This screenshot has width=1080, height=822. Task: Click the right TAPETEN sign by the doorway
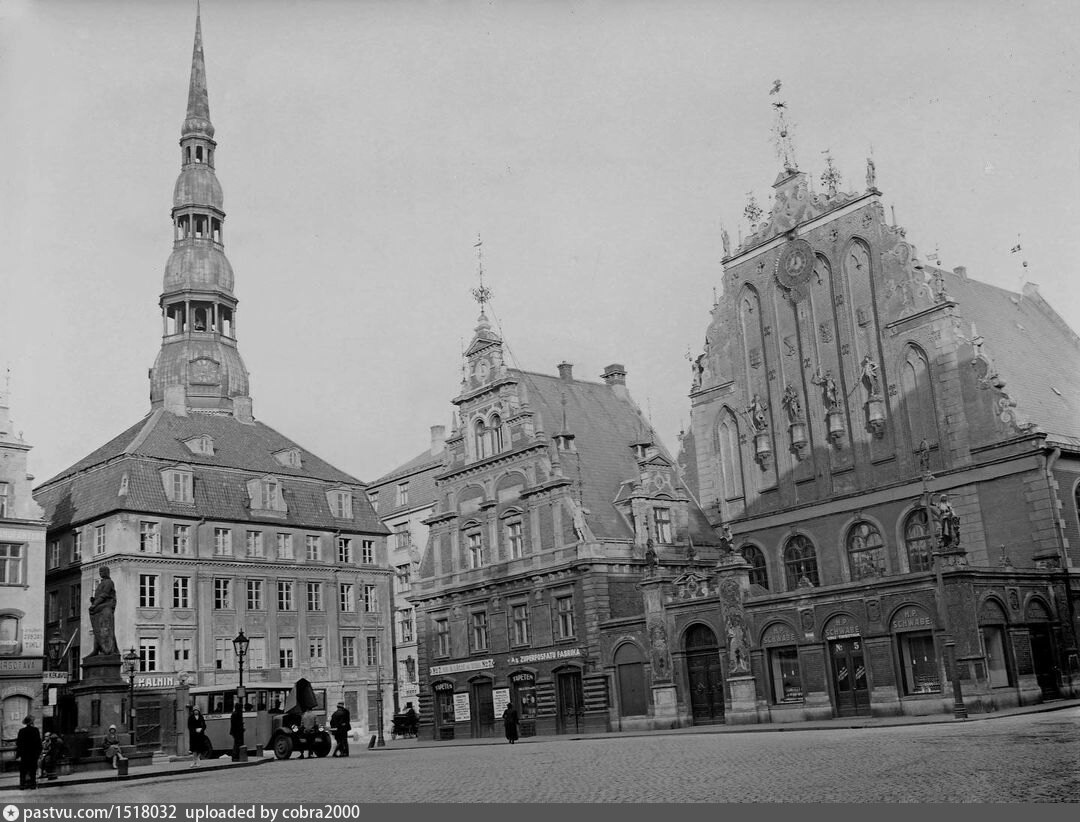[x=523, y=677]
